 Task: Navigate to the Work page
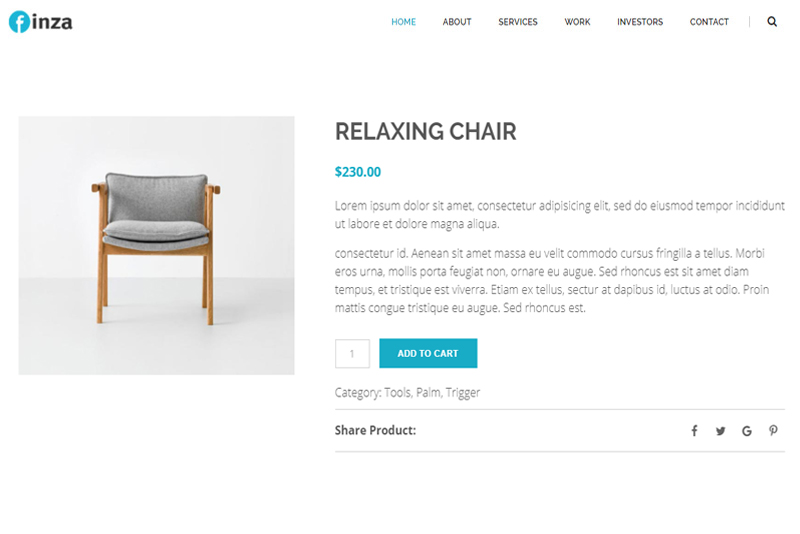(577, 22)
